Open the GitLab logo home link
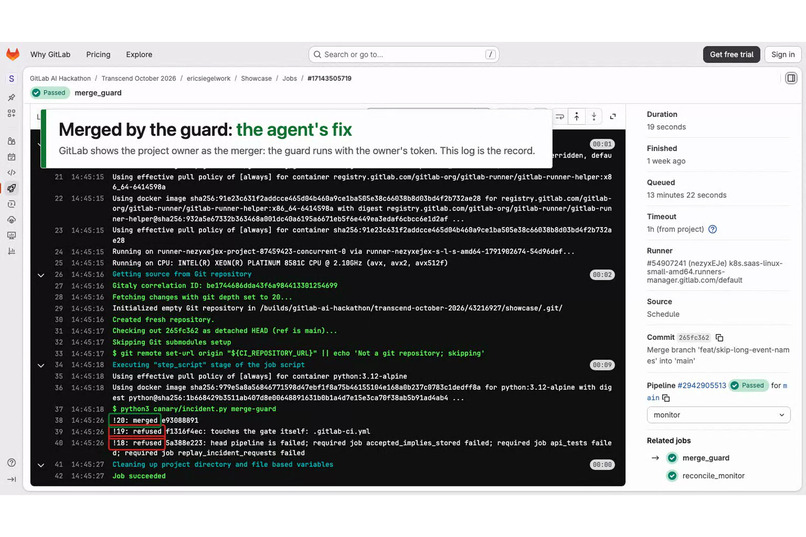The height and width of the screenshot is (537, 806). pos(12,54)
